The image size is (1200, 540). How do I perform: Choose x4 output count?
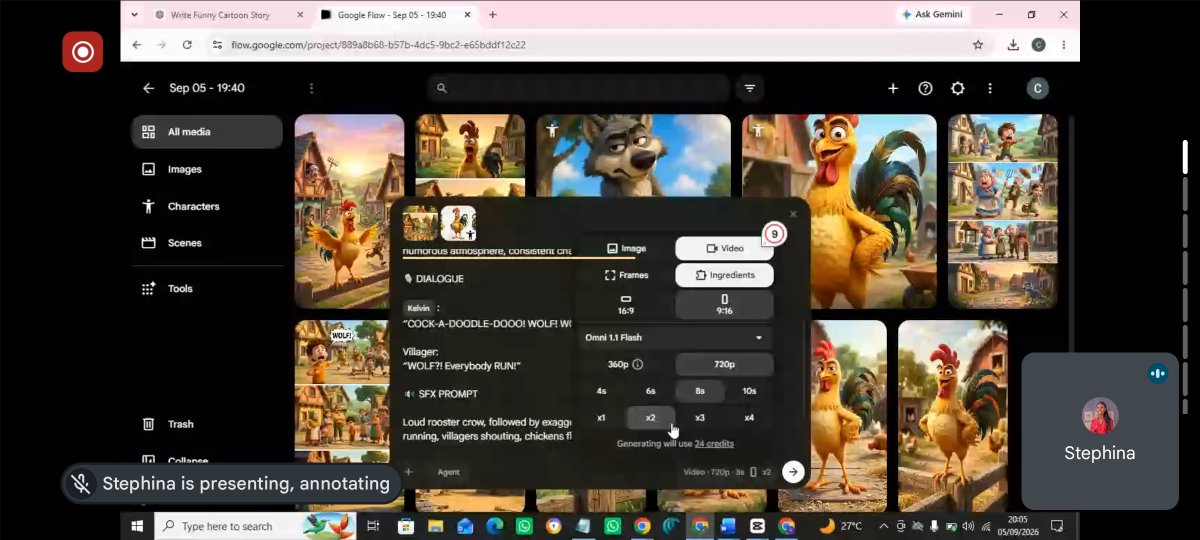point(749,418)
